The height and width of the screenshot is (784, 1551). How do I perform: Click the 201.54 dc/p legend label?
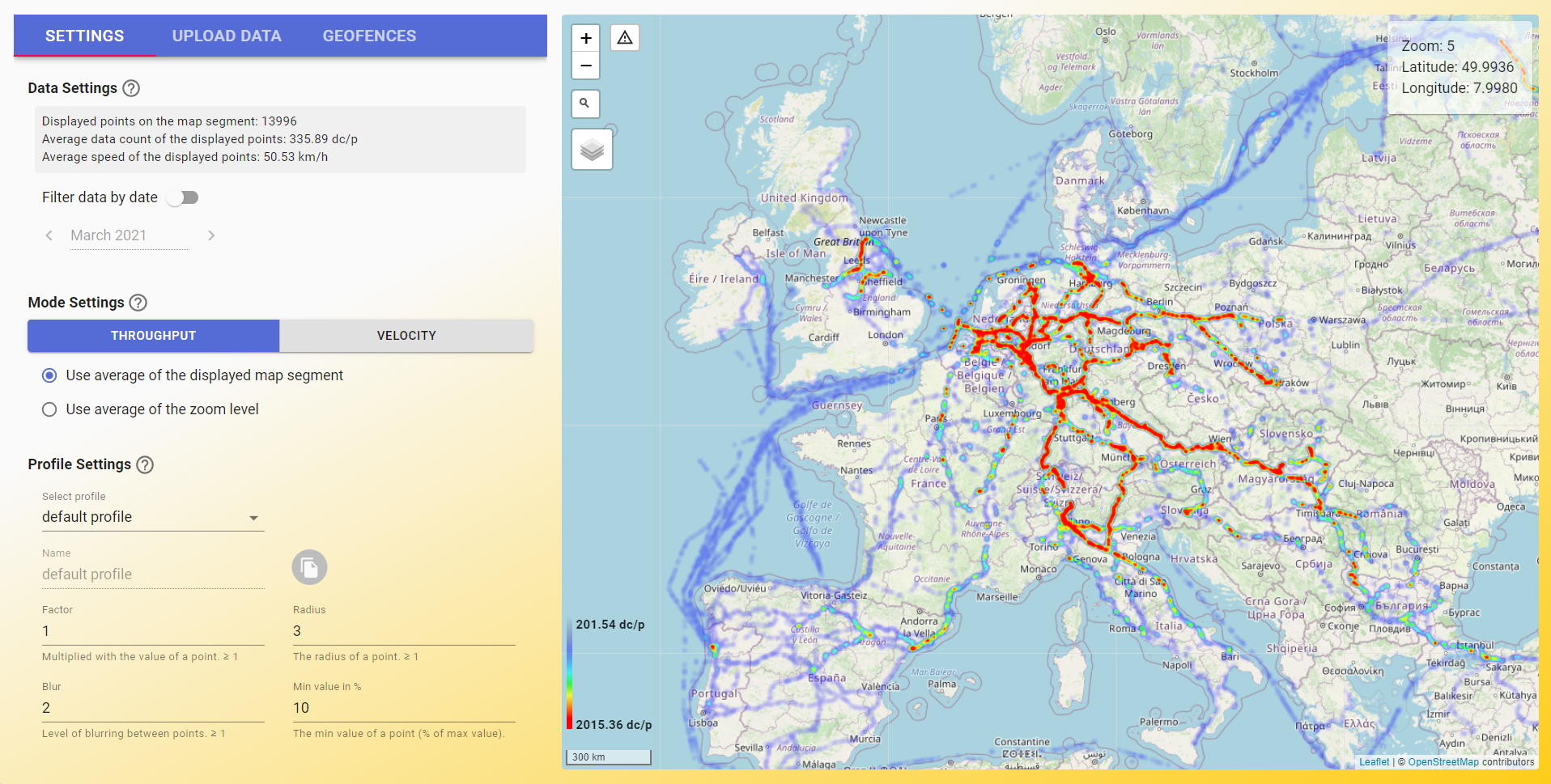pos(610,625)
